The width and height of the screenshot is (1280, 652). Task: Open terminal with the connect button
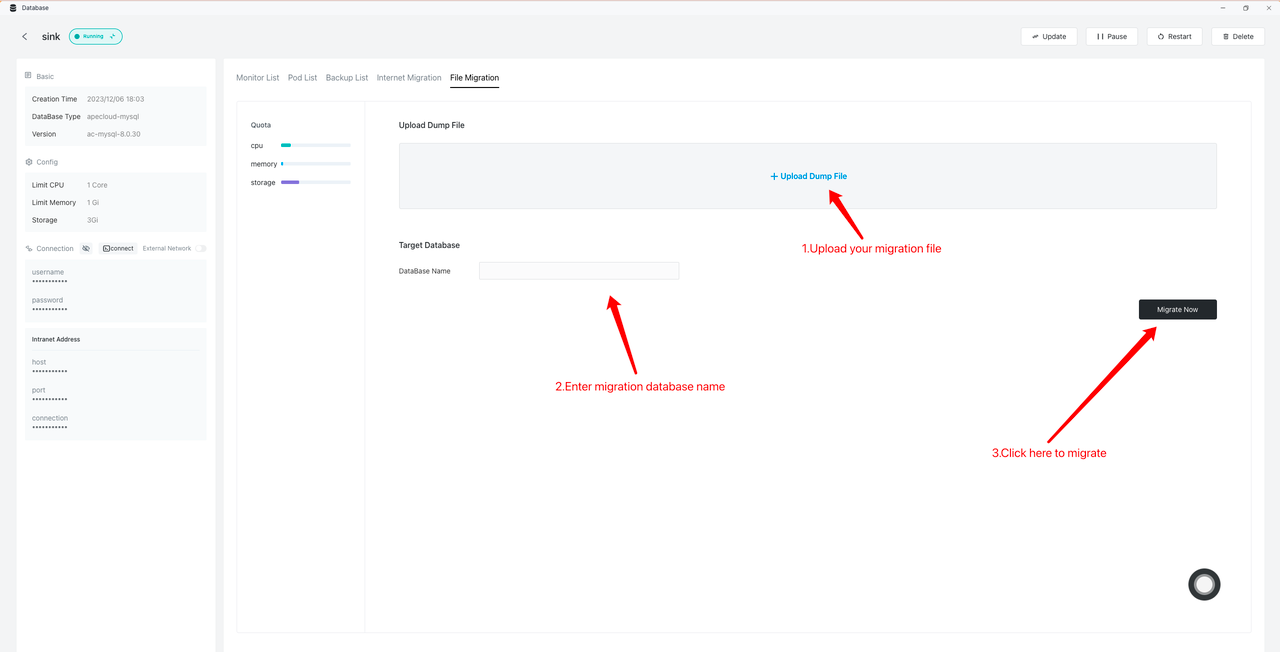coord(118,248)
